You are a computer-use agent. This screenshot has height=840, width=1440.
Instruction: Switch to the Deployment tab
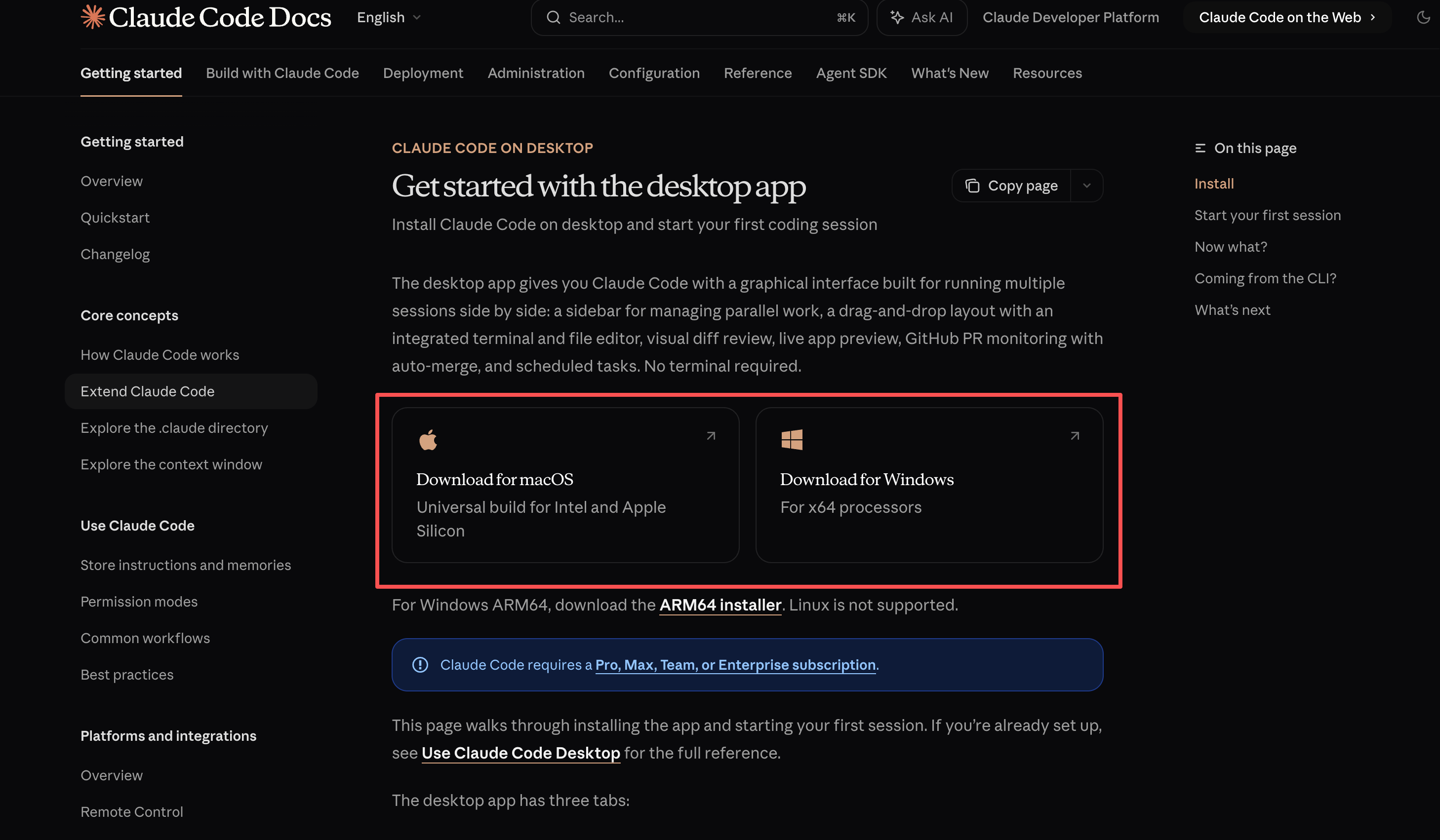click(423, 73)
